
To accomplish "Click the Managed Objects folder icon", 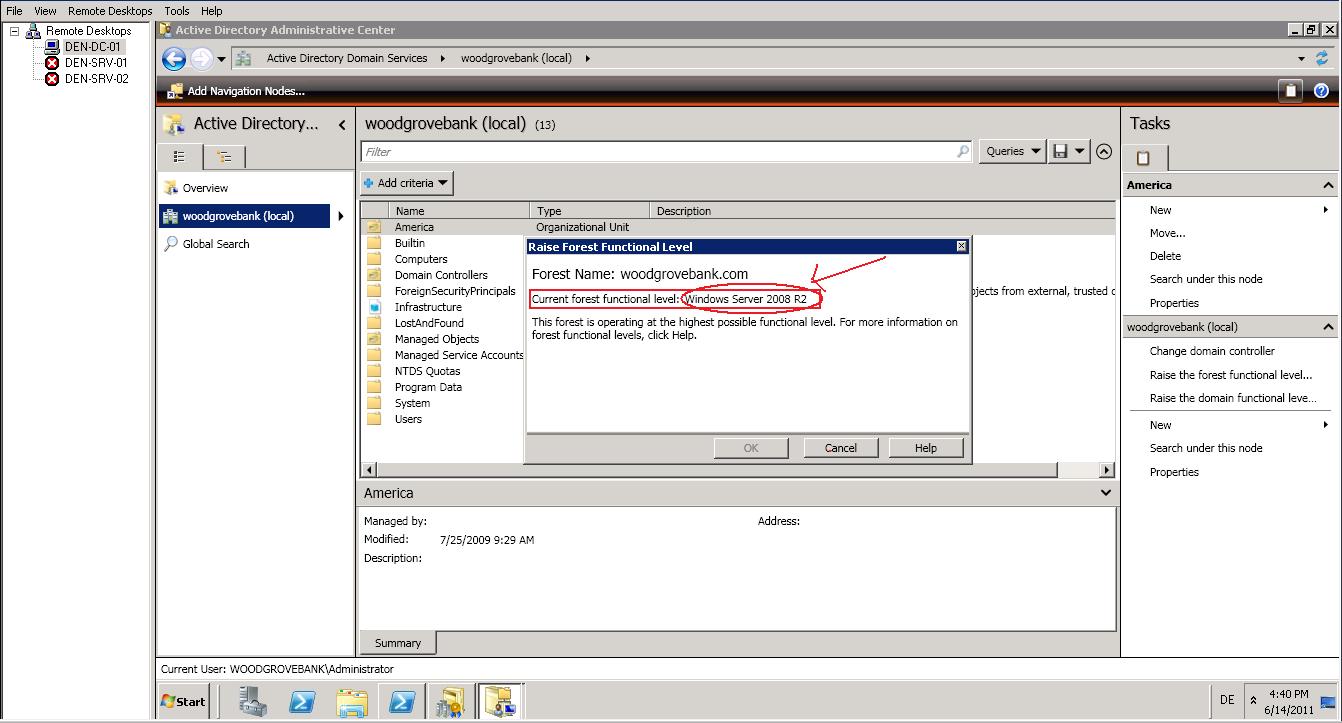I will [374, 339].
